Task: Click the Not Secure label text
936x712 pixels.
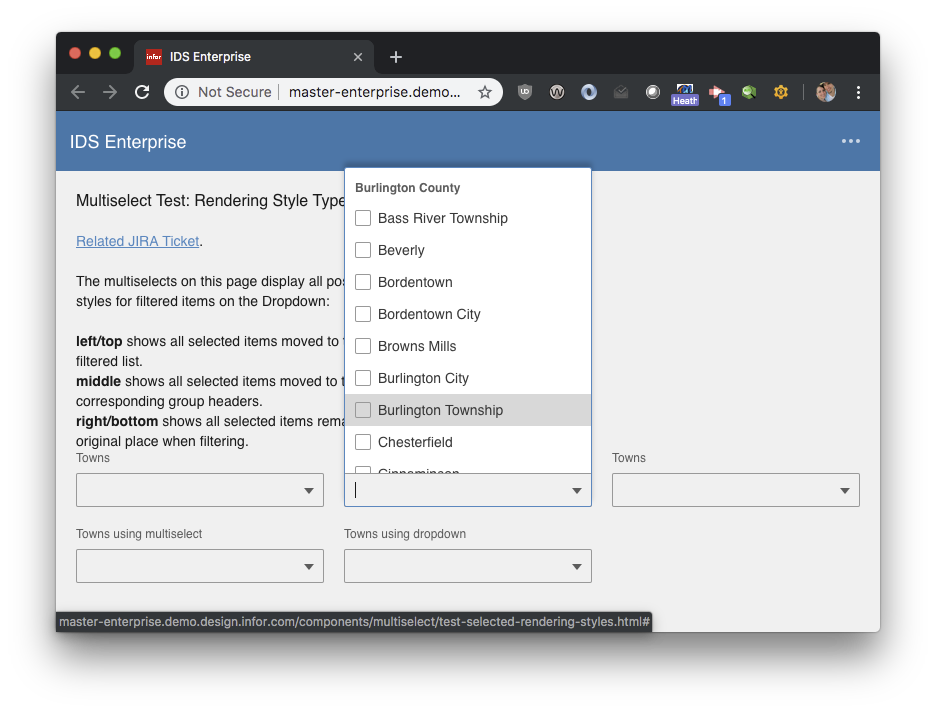Action: click(235, 92)
